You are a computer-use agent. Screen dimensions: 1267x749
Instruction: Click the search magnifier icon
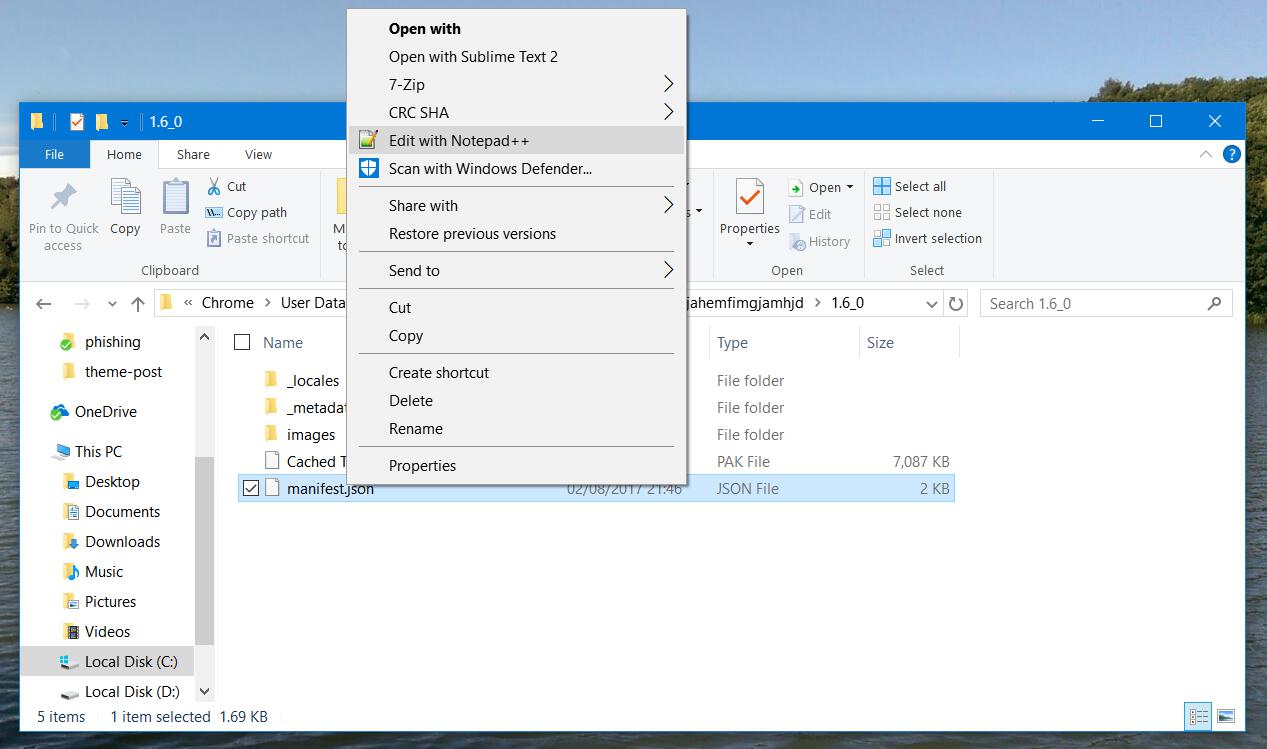pos(1215,303)
